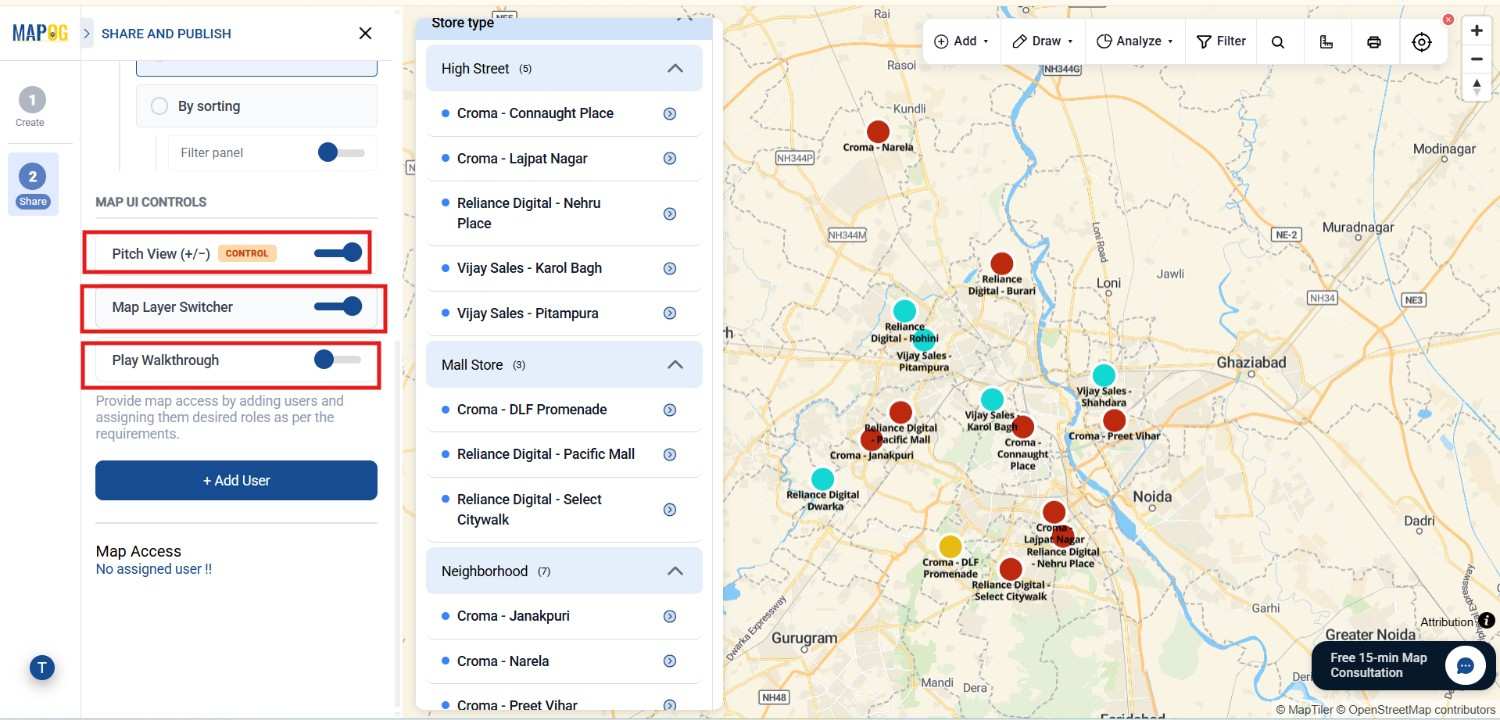Open details arrow for Reliance Digital - Pacific Mall
The image size is (1500, 720).
tap(670, 455)
